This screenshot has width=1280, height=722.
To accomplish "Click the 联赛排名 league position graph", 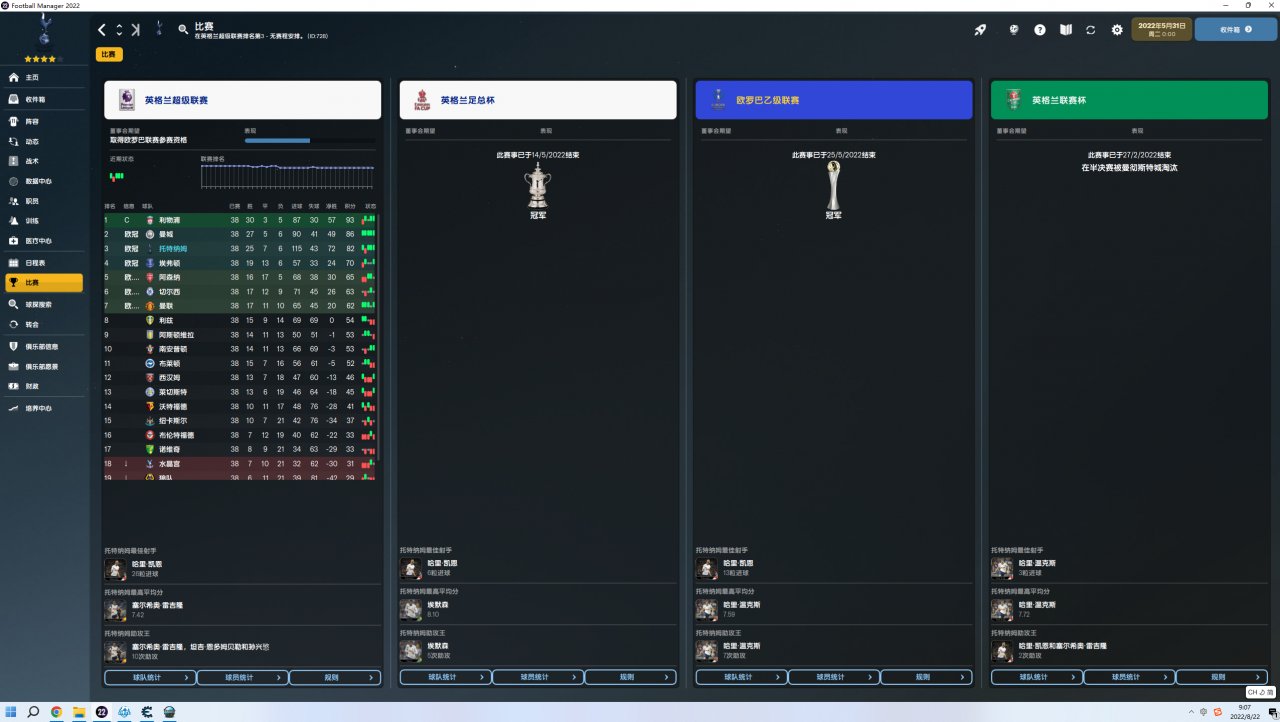I will [288, 176].
